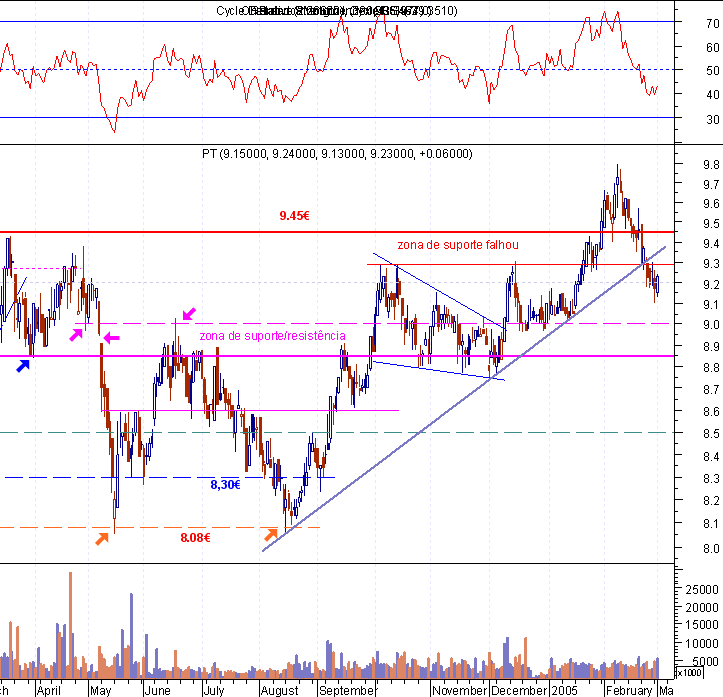Click the June label on the time axis

pyautogui.click(x=157, y=690)
